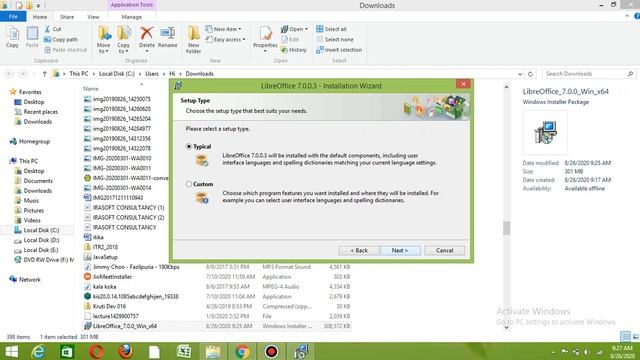Open the Windows Start button

coord(11,351)
